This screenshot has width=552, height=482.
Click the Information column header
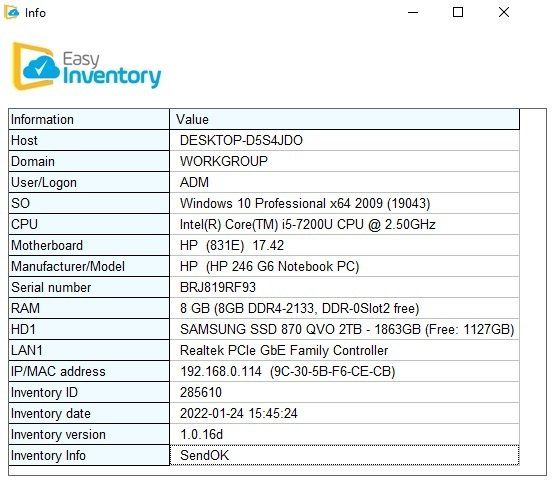89,119
